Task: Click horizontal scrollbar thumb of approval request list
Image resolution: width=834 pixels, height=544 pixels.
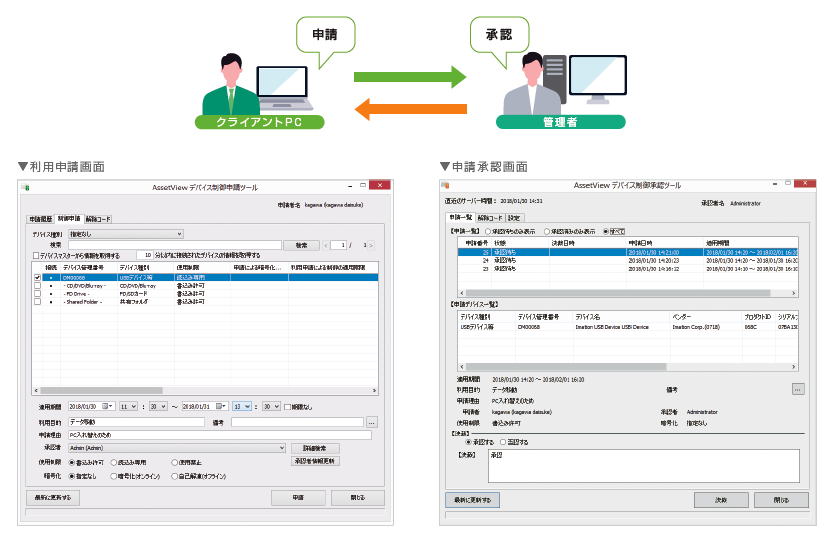Action: tap(618, 293)
